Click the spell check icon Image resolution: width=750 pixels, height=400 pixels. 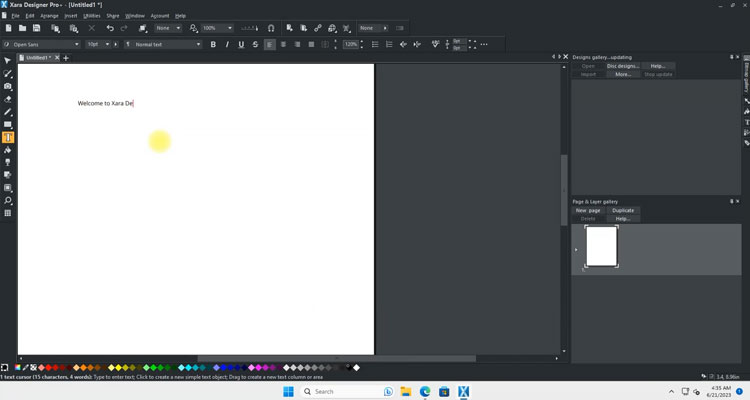point(435,44)
